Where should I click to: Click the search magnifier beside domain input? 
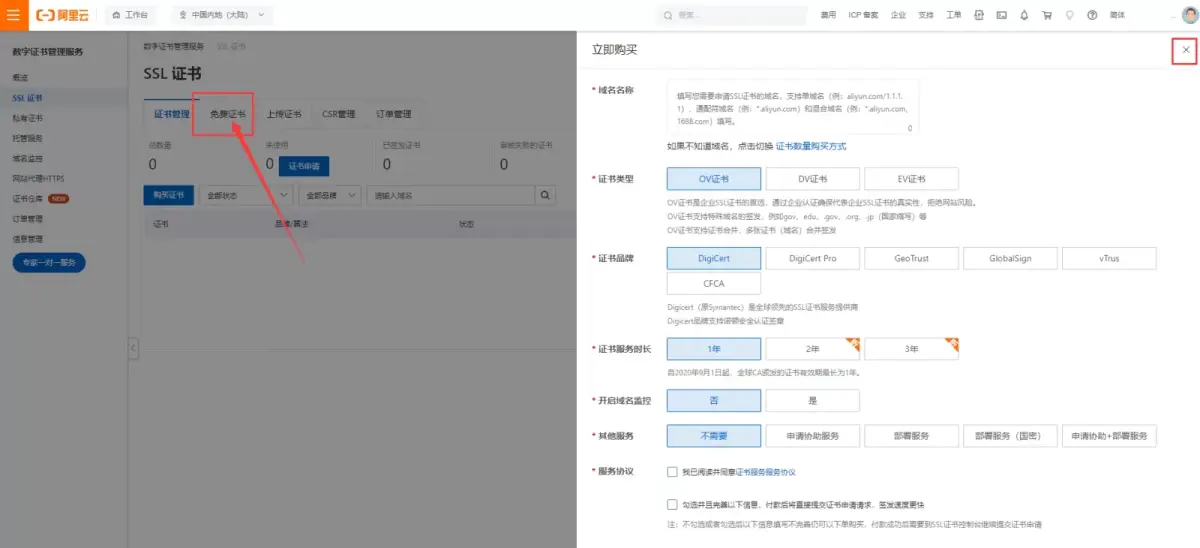546,195
